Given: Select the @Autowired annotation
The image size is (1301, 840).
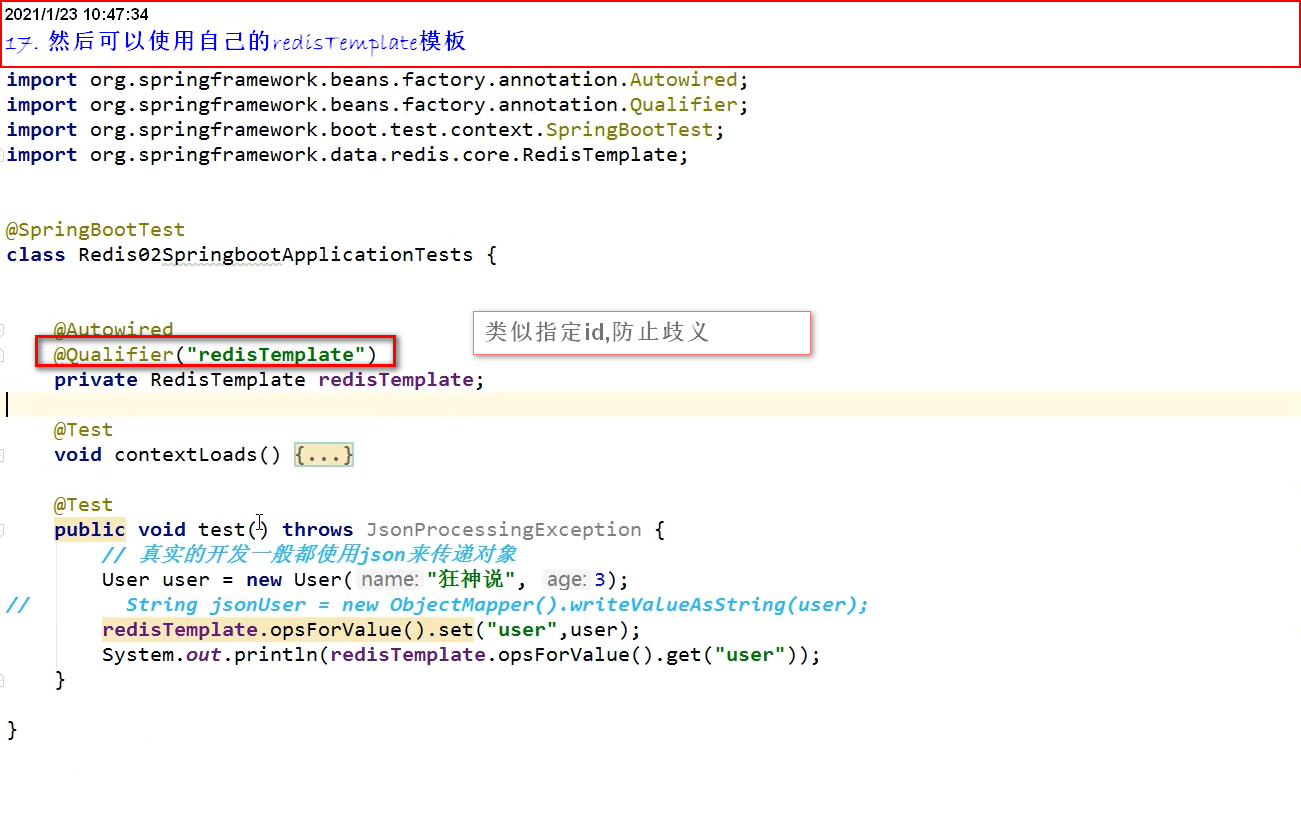Looking at the screenshot, I should click(113, 330).
